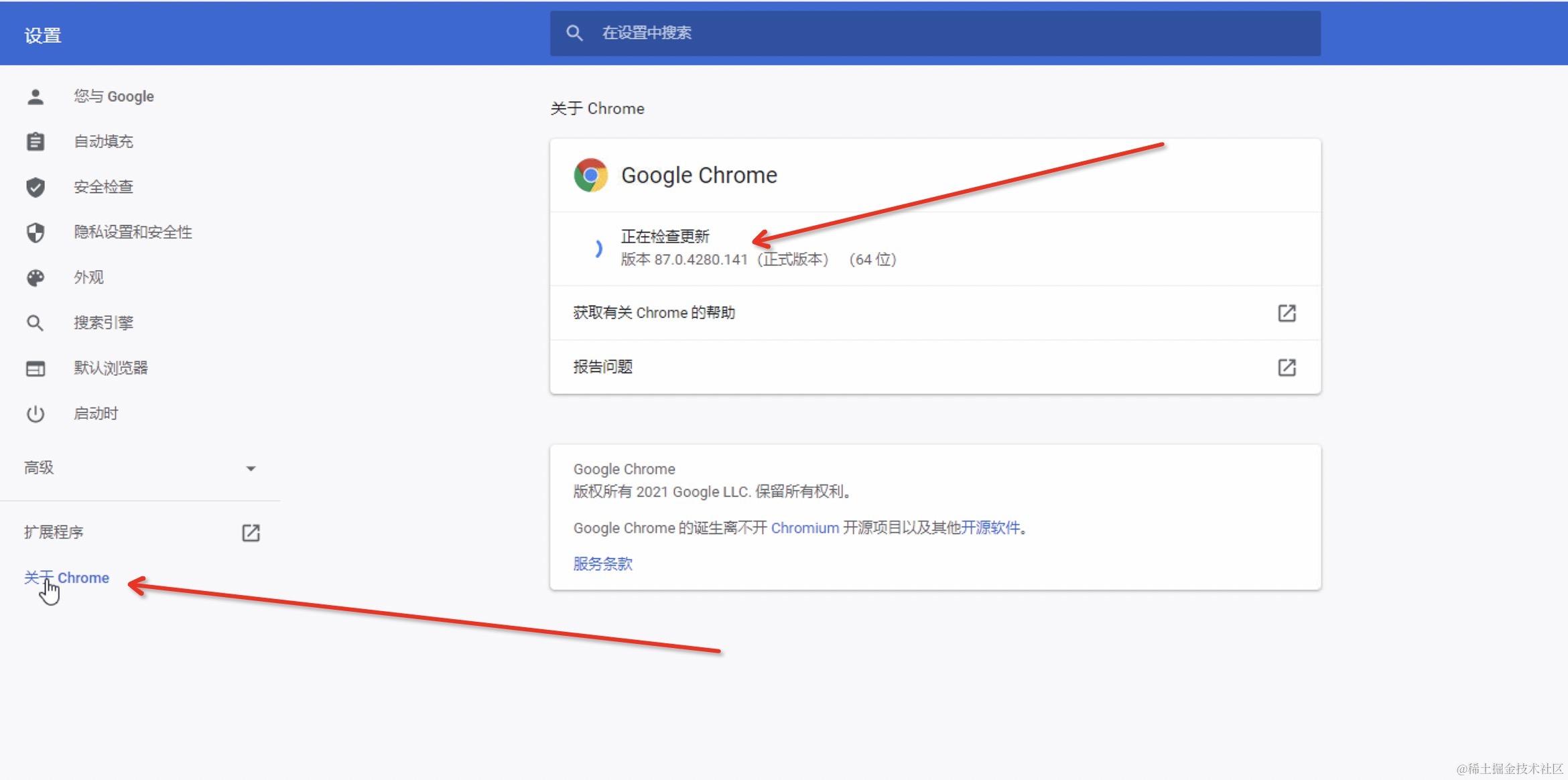Click the 获取有关 Chrome 的帮助 row
Viewport: 1568px width, 780px height.
654,313
